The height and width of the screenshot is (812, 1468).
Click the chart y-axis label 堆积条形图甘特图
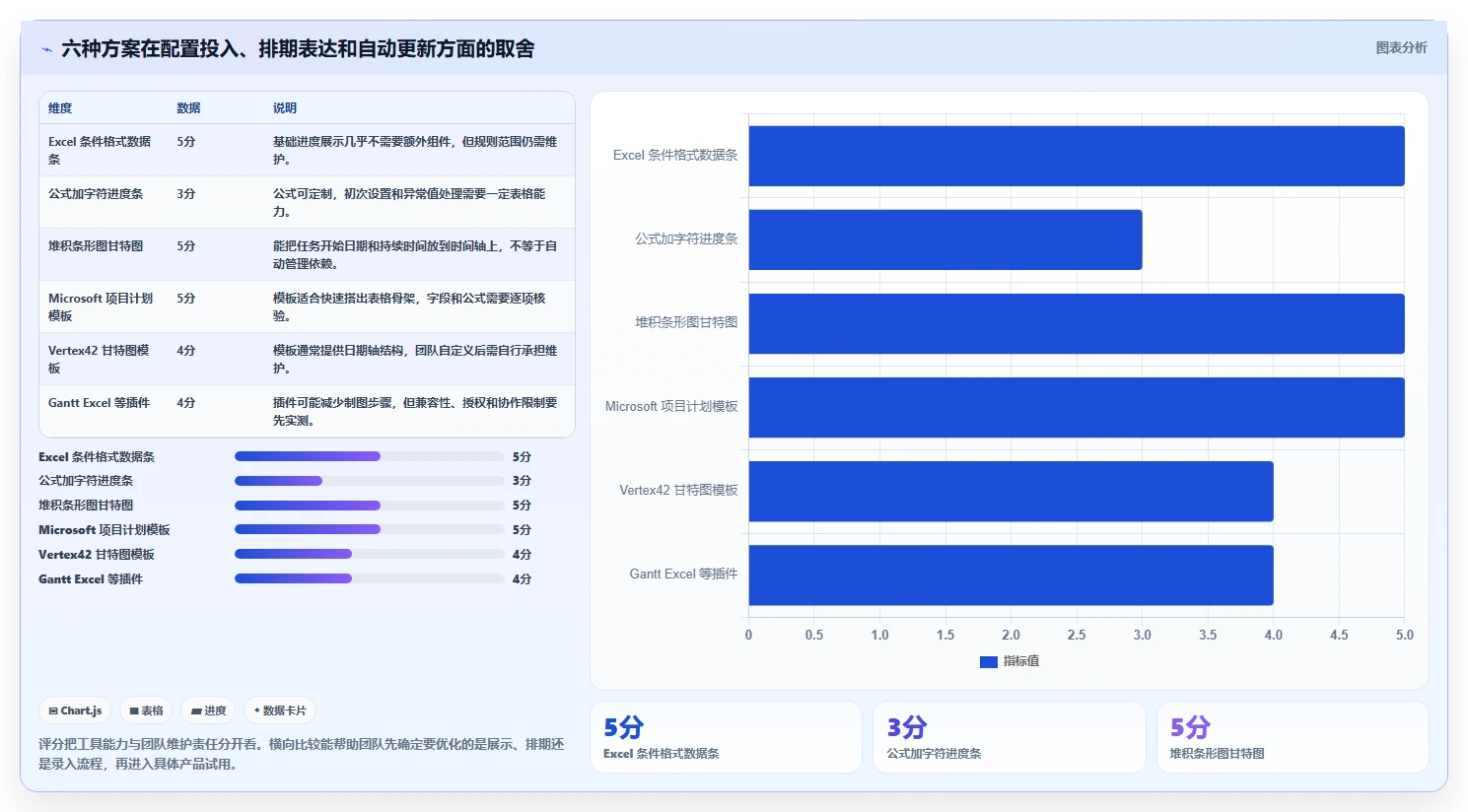(686, 322)
